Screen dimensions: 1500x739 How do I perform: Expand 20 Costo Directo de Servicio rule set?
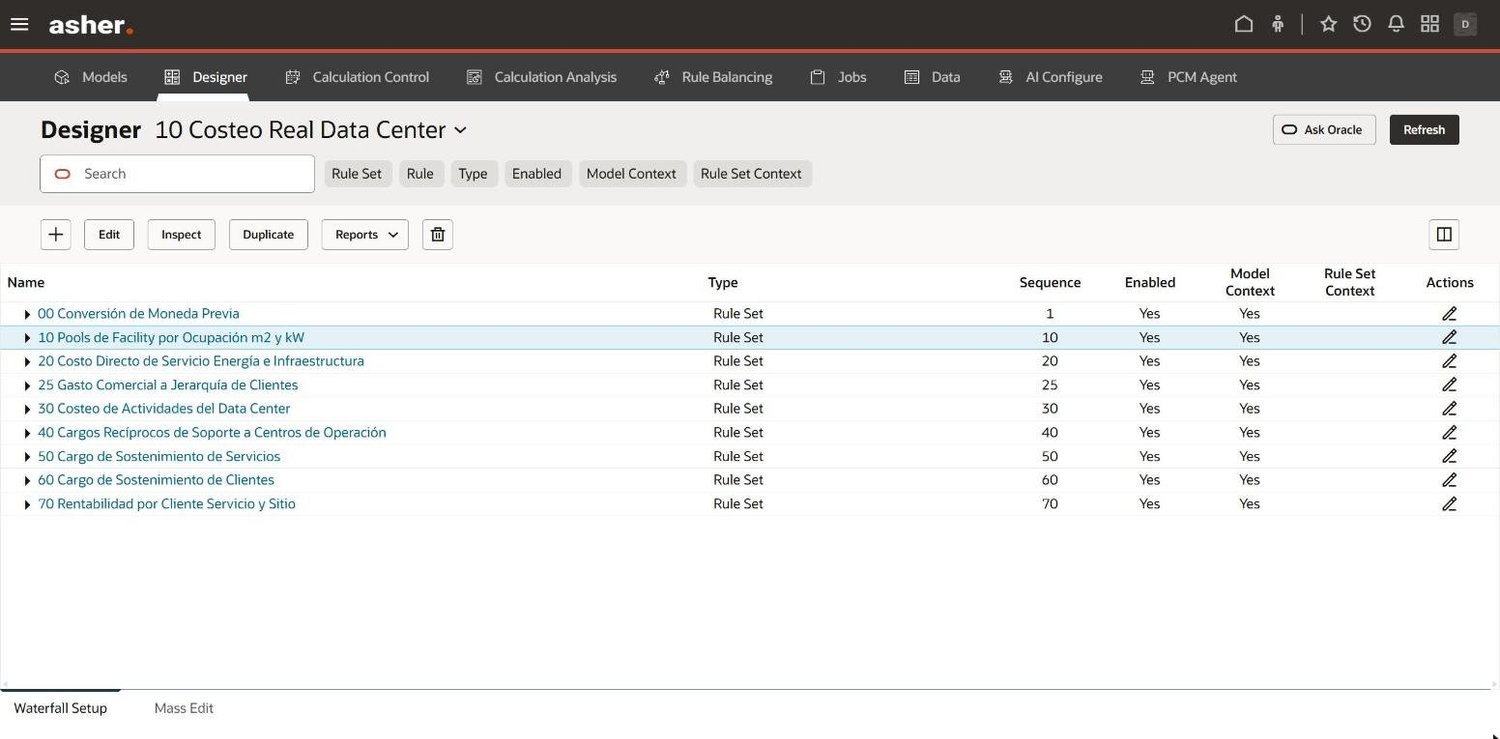tap(27, 361)
